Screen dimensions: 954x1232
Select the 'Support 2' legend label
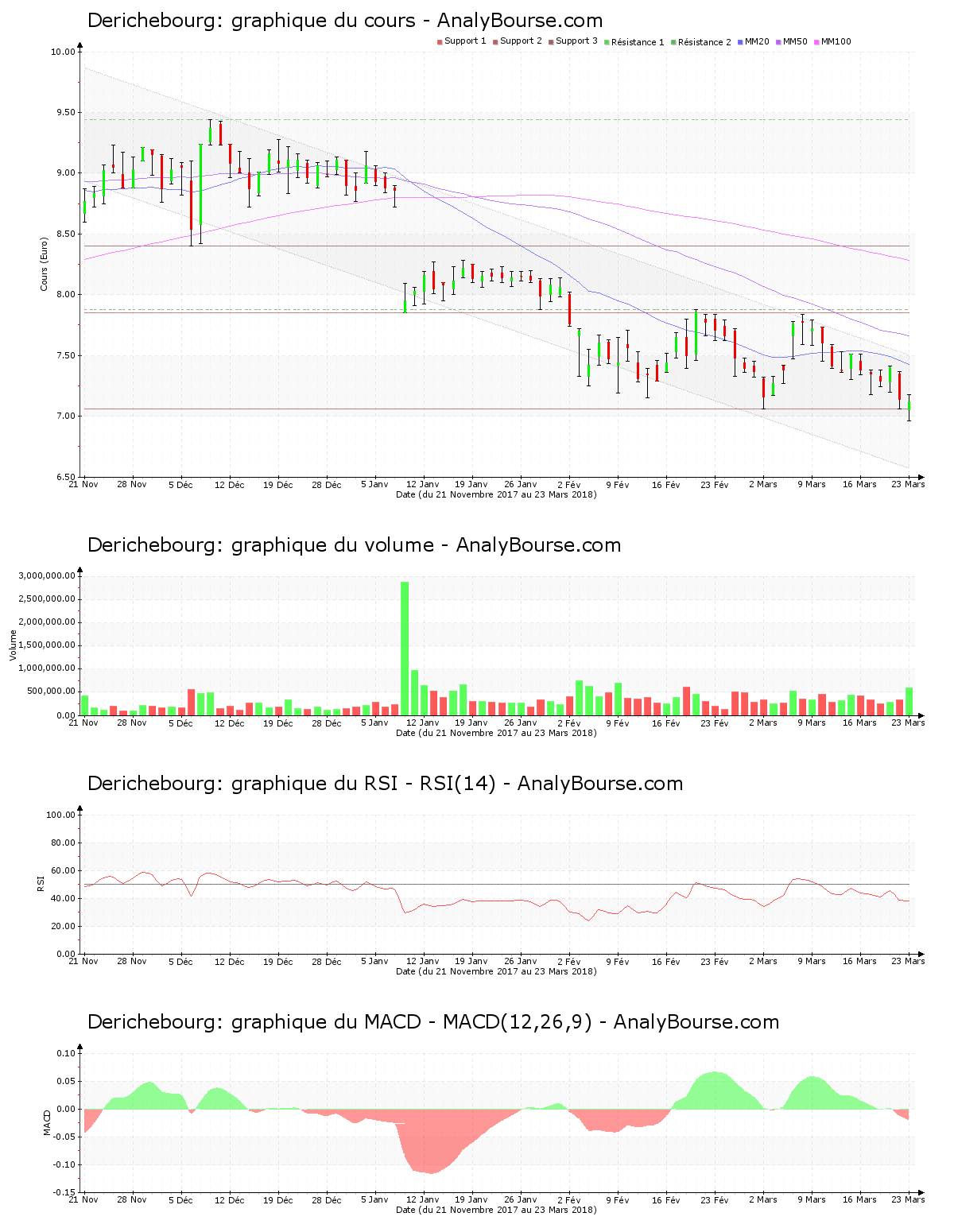[x=521, y=41]
